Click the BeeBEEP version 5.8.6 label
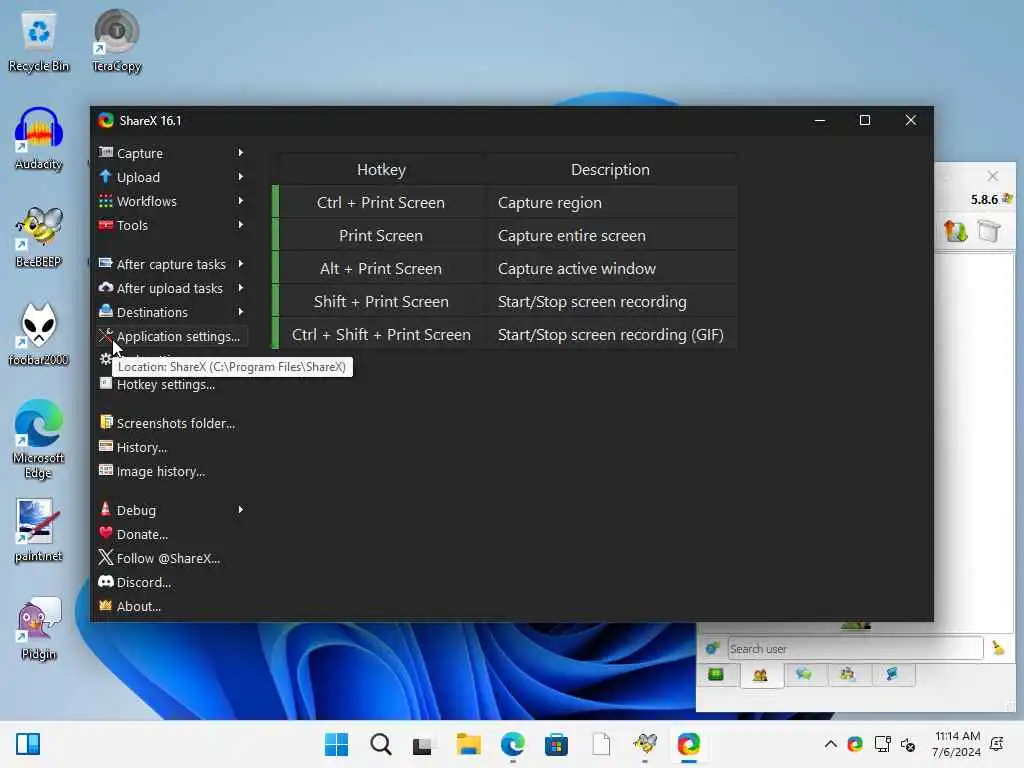Image resolution: width=1024 pixels, height=768 pixels. pyautogui.click(x=984, y=200)
